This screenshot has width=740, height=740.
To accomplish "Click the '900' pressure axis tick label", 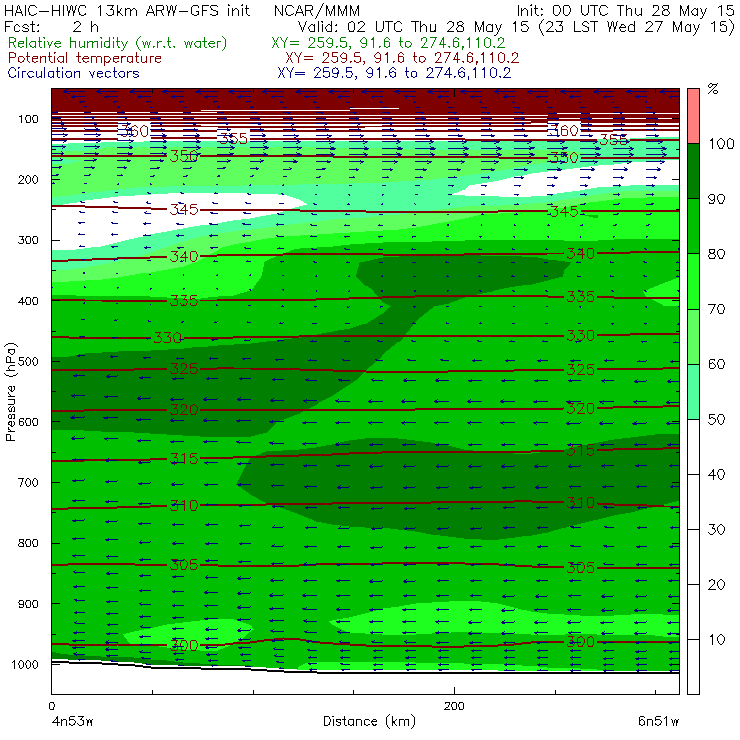I will tap(28, 604).
